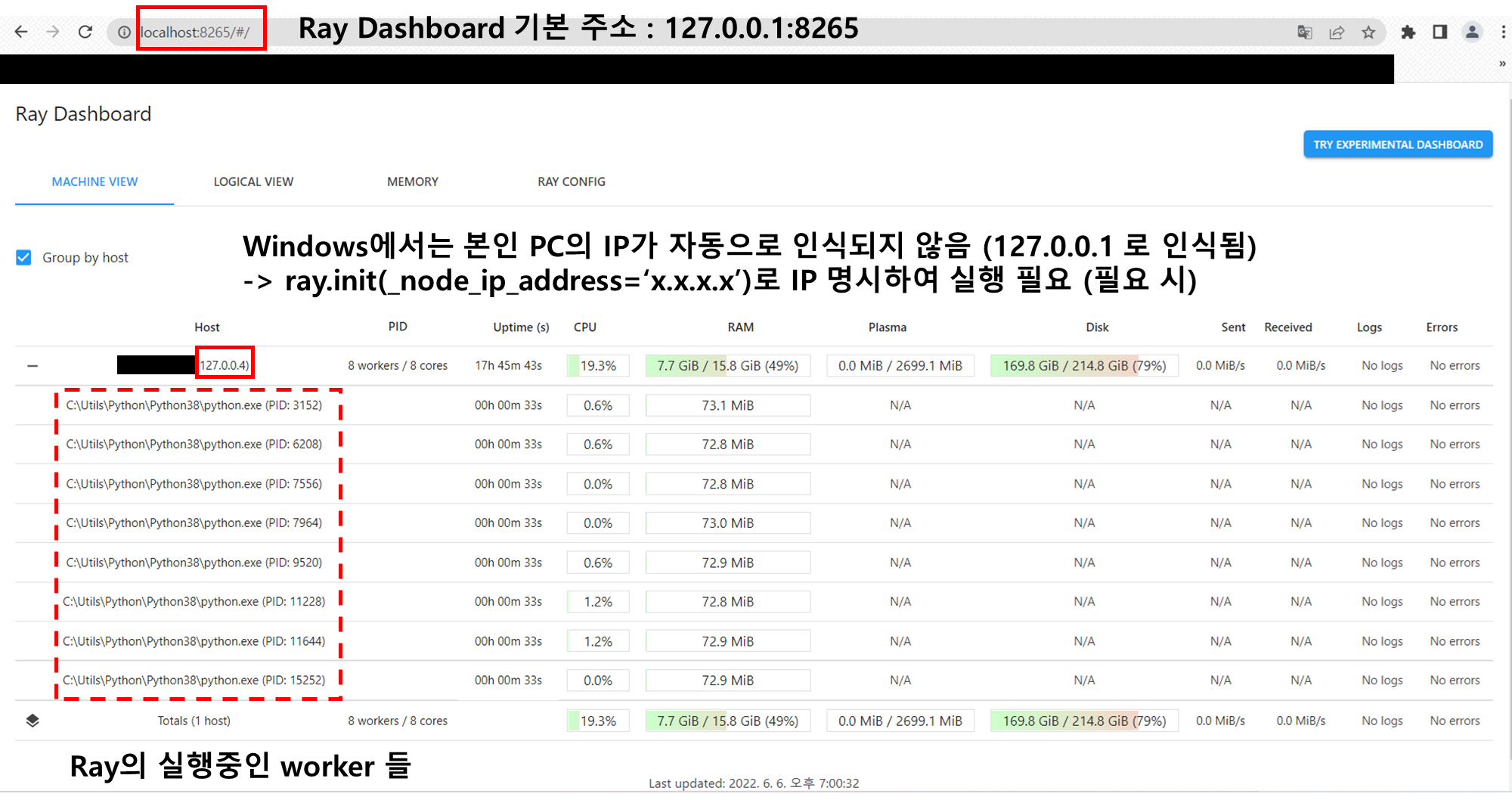Select worker python.exe PID 15252
1512x800 pixels.
[194, 681]
